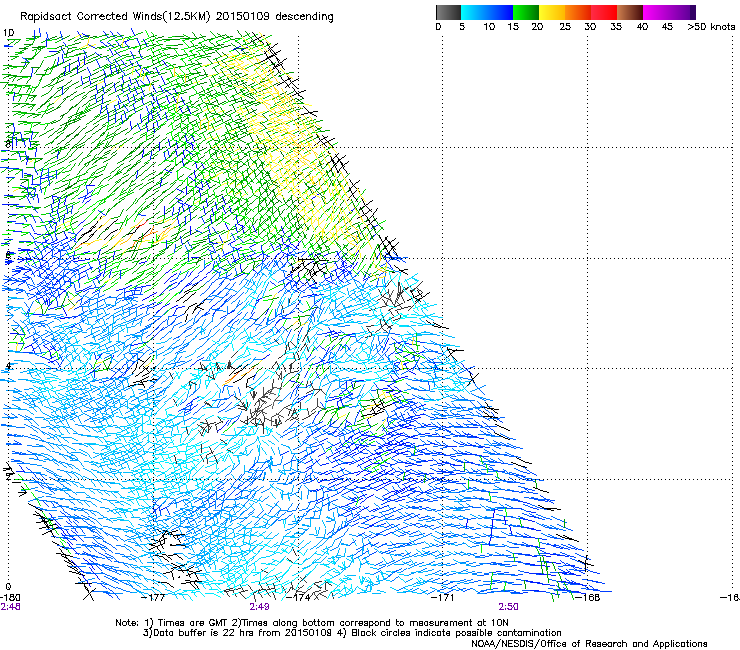
Task: Click the red 30–35 knots legend segment
Action: click(604, 12)
